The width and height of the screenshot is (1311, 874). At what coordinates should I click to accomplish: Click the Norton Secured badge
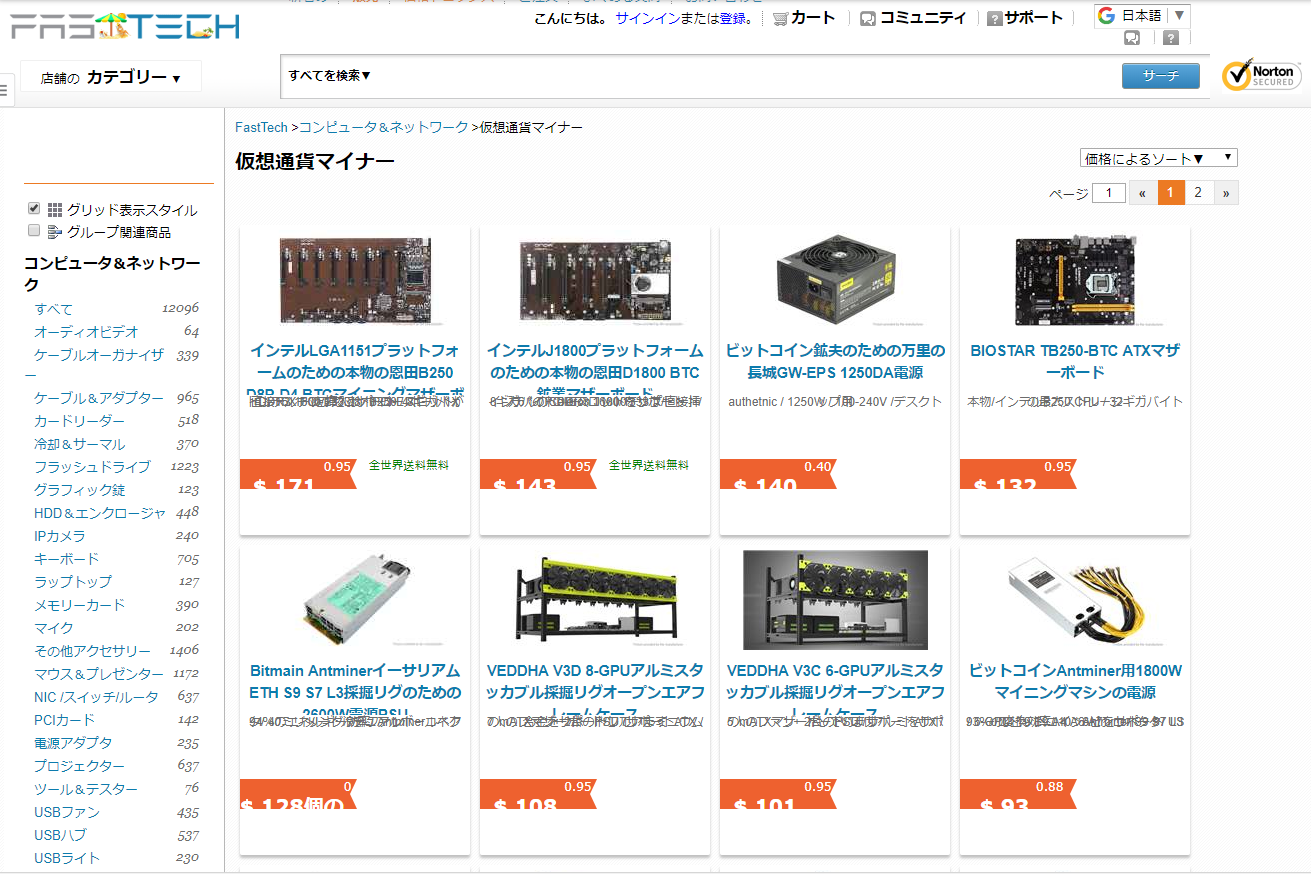point(1260,75)
